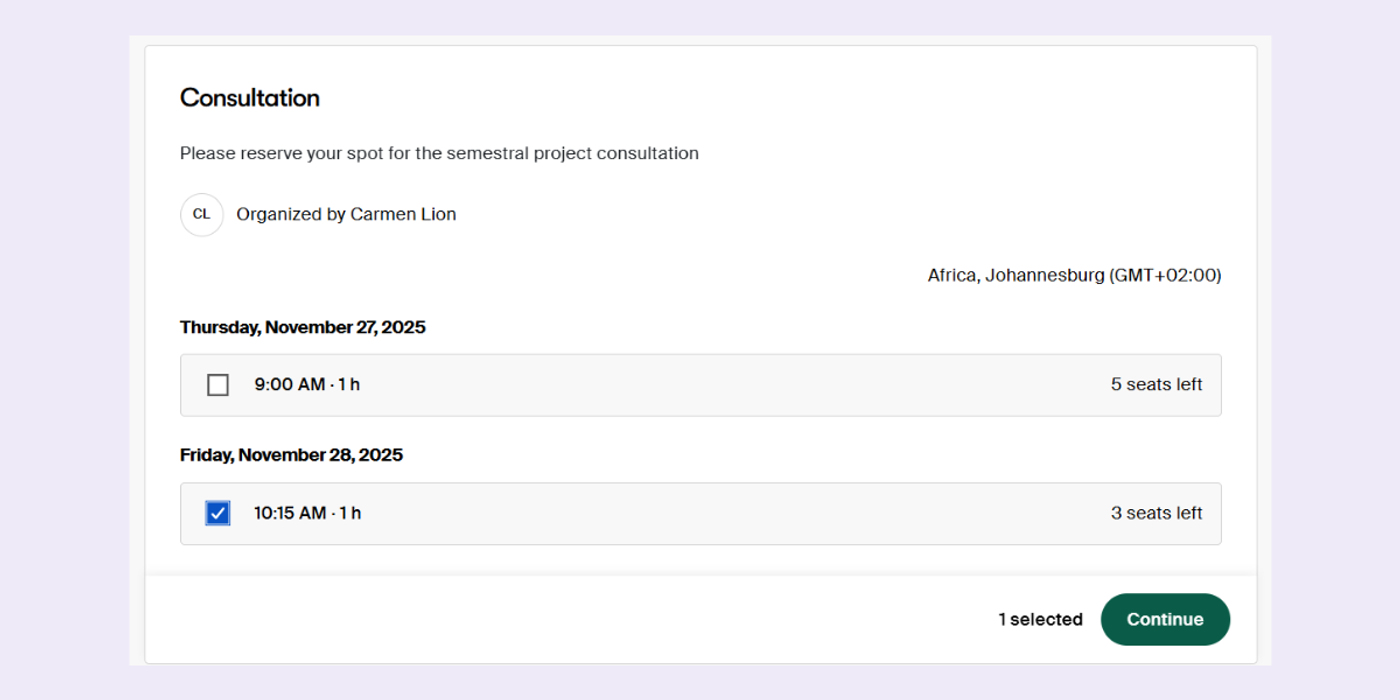Click the 3 seats left indicator
Image resolution: width=1400 pixels, height=700 pixels.
coord(1156,512)
